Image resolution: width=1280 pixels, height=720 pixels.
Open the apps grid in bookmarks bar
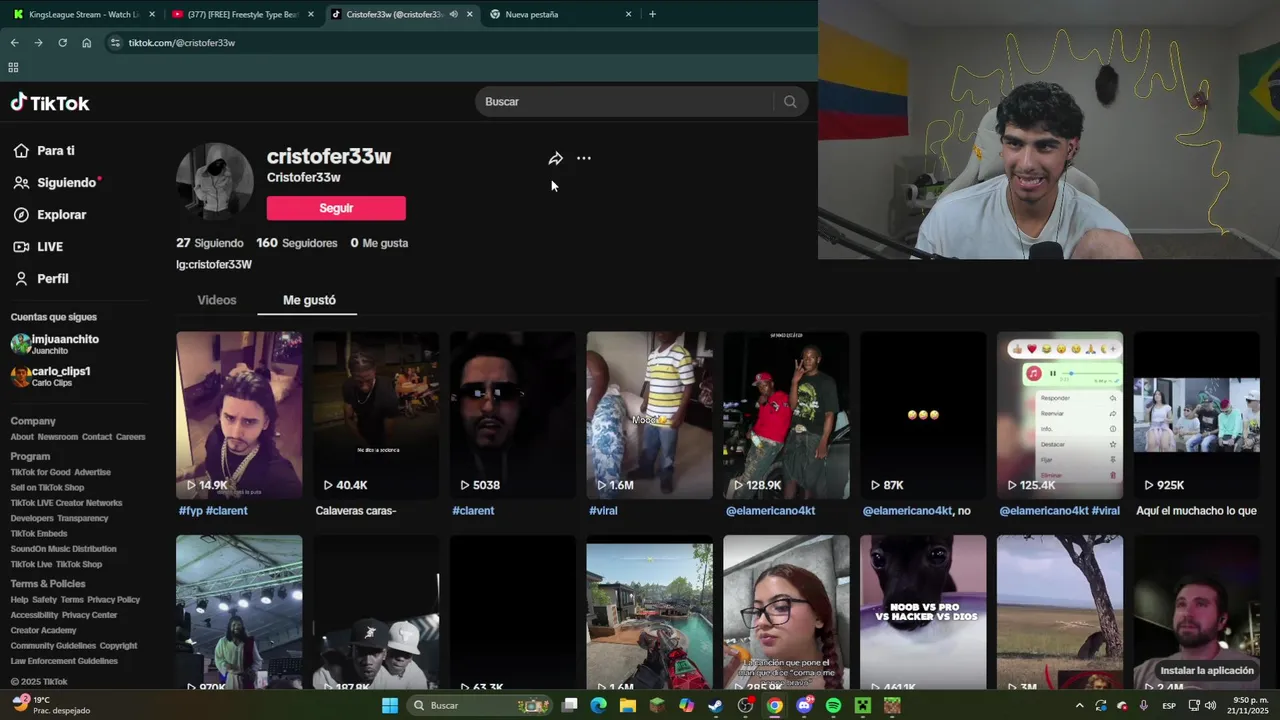point(13,68)
